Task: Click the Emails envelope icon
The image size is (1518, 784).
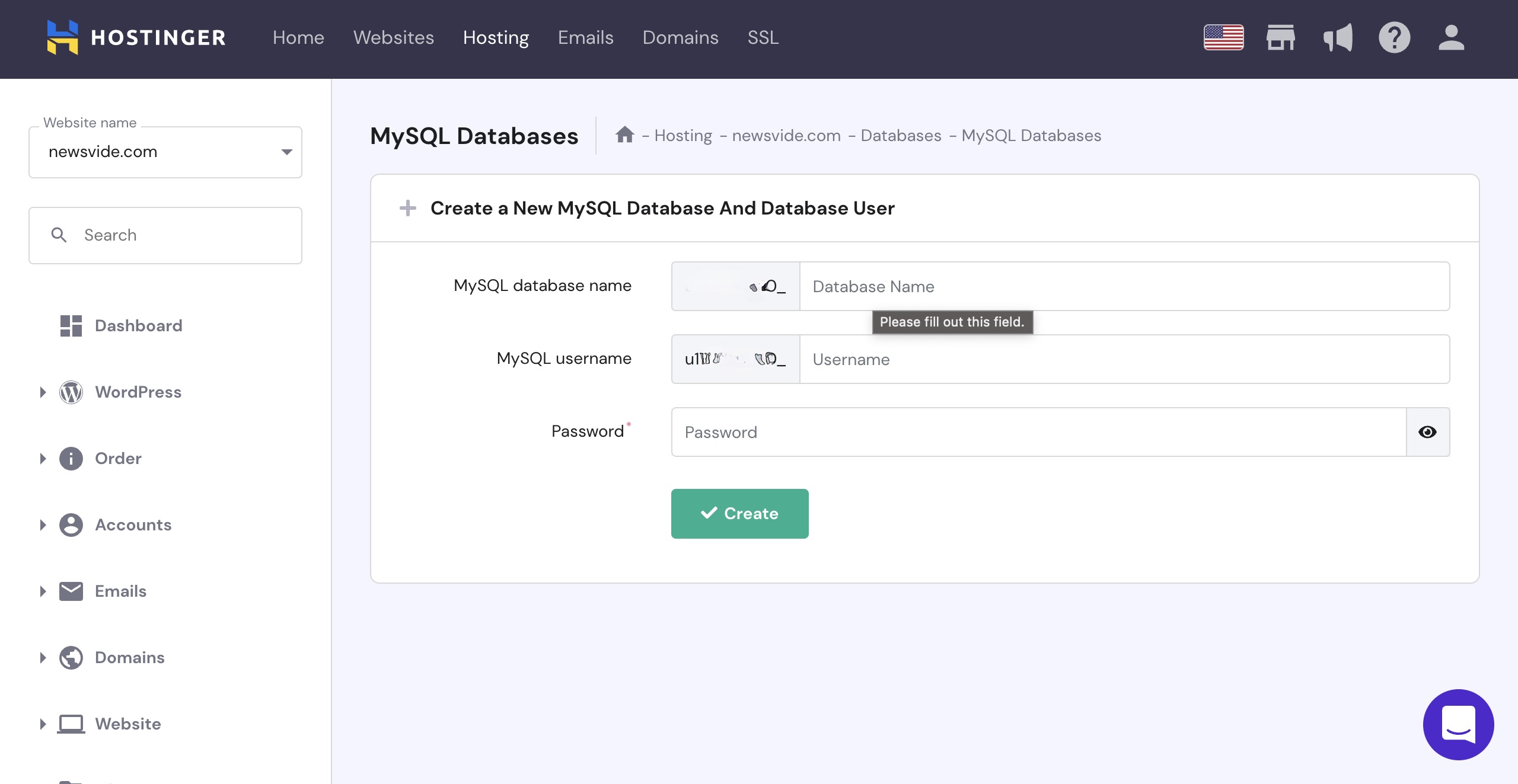Action: point(71,591)
